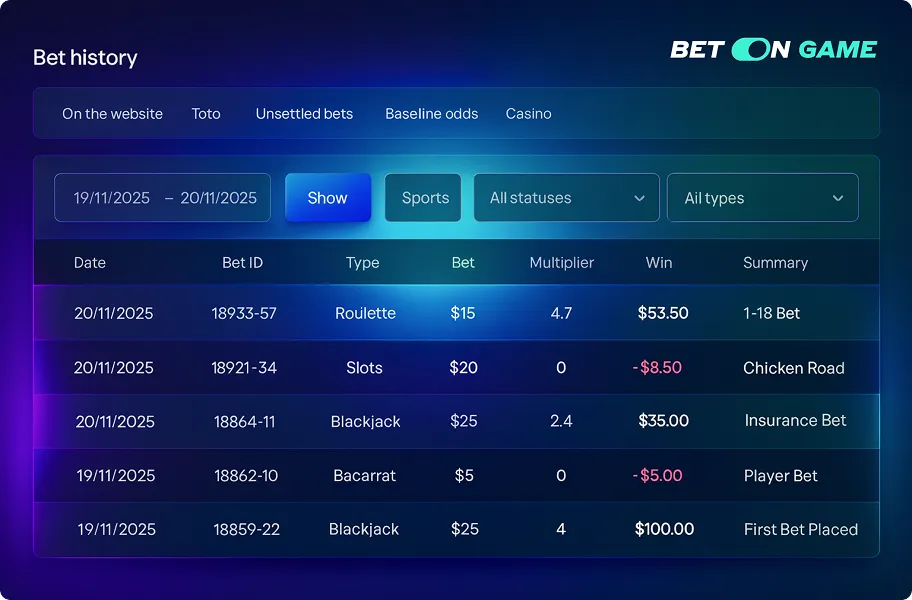912x600 pixels.
Task: Select the On the website tab
Action: (x=112, y=114)
